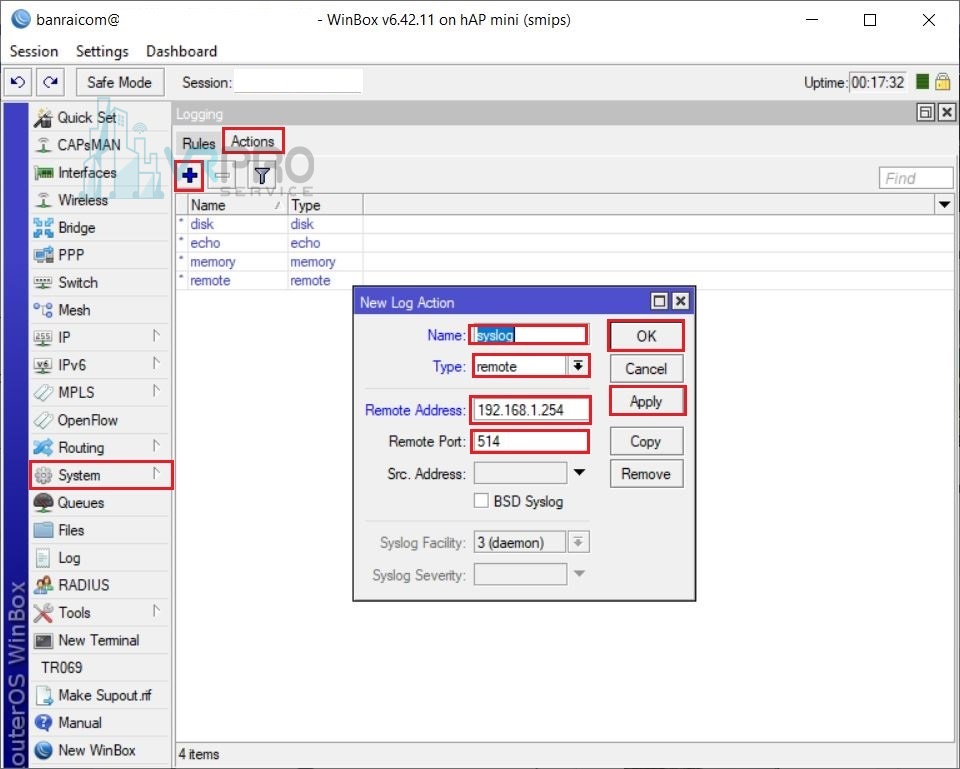960x769 pixels.
Task: Enable the BSD Syslog option
Action: pos(481,501)
